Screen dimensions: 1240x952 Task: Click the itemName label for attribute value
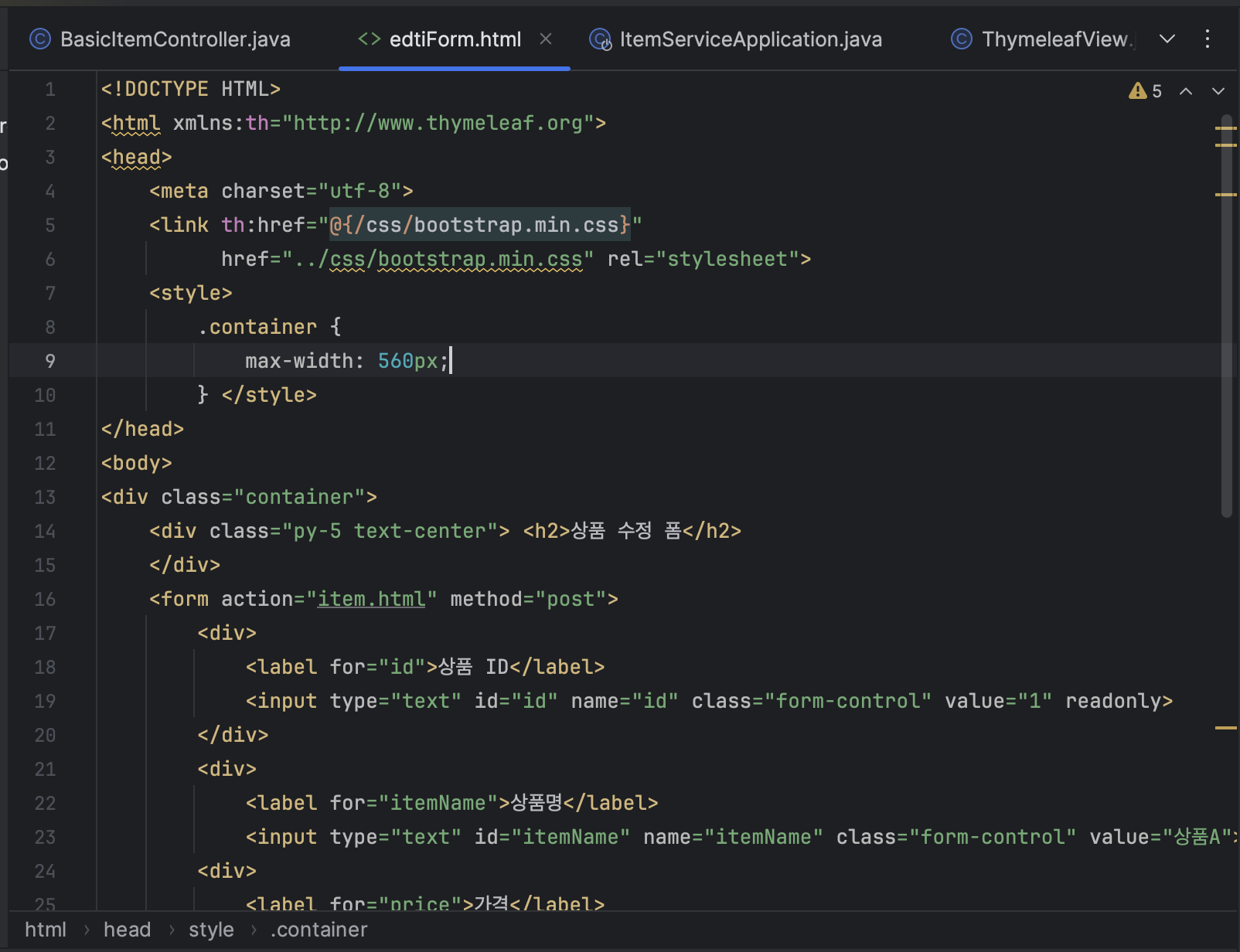click(x=438, y=803)
